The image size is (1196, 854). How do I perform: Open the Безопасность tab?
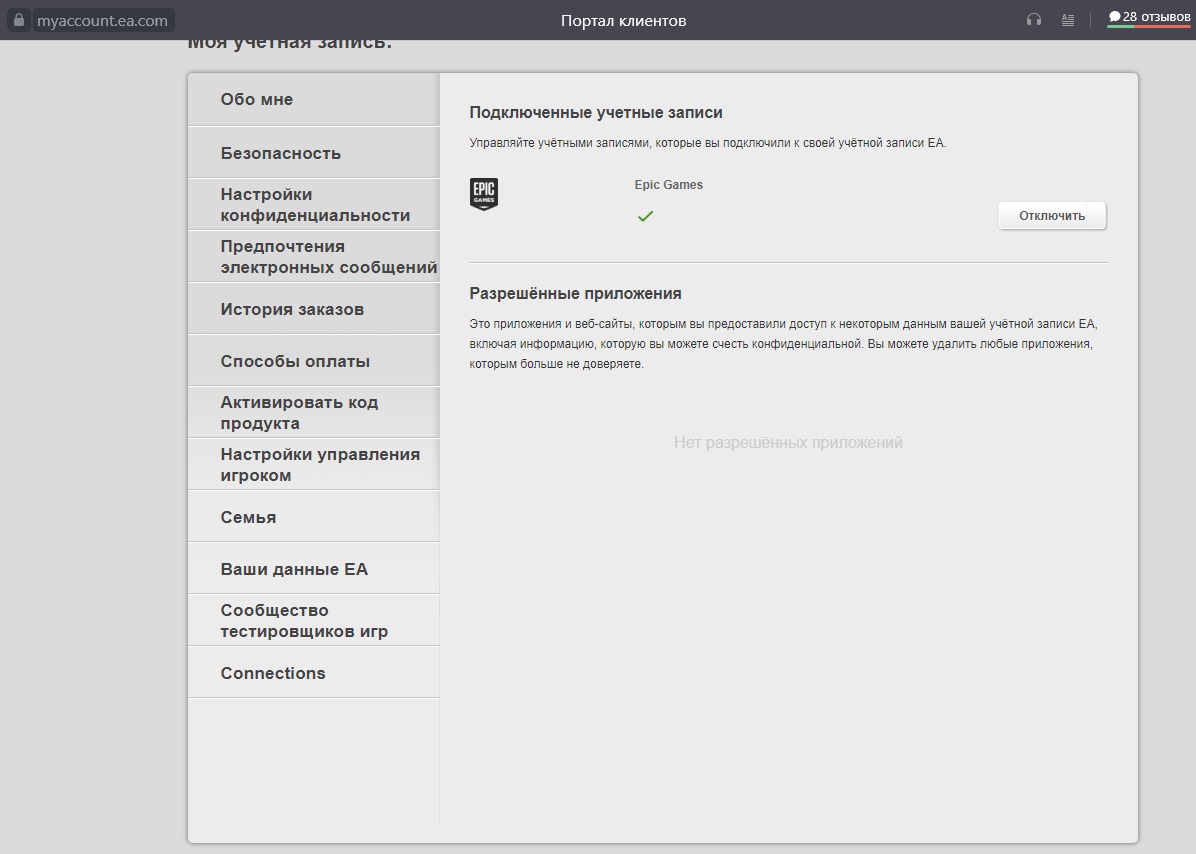click(313, 153)
